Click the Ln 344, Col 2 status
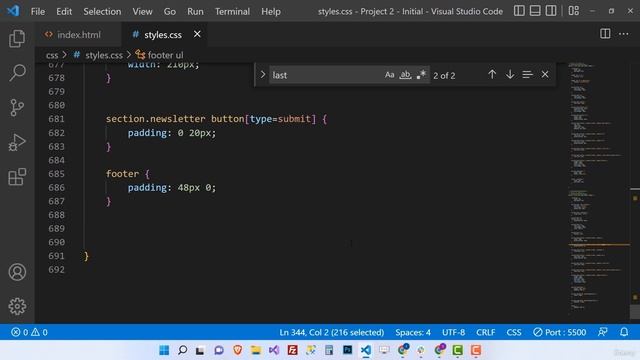640x360 pixels. coord(331,332)
